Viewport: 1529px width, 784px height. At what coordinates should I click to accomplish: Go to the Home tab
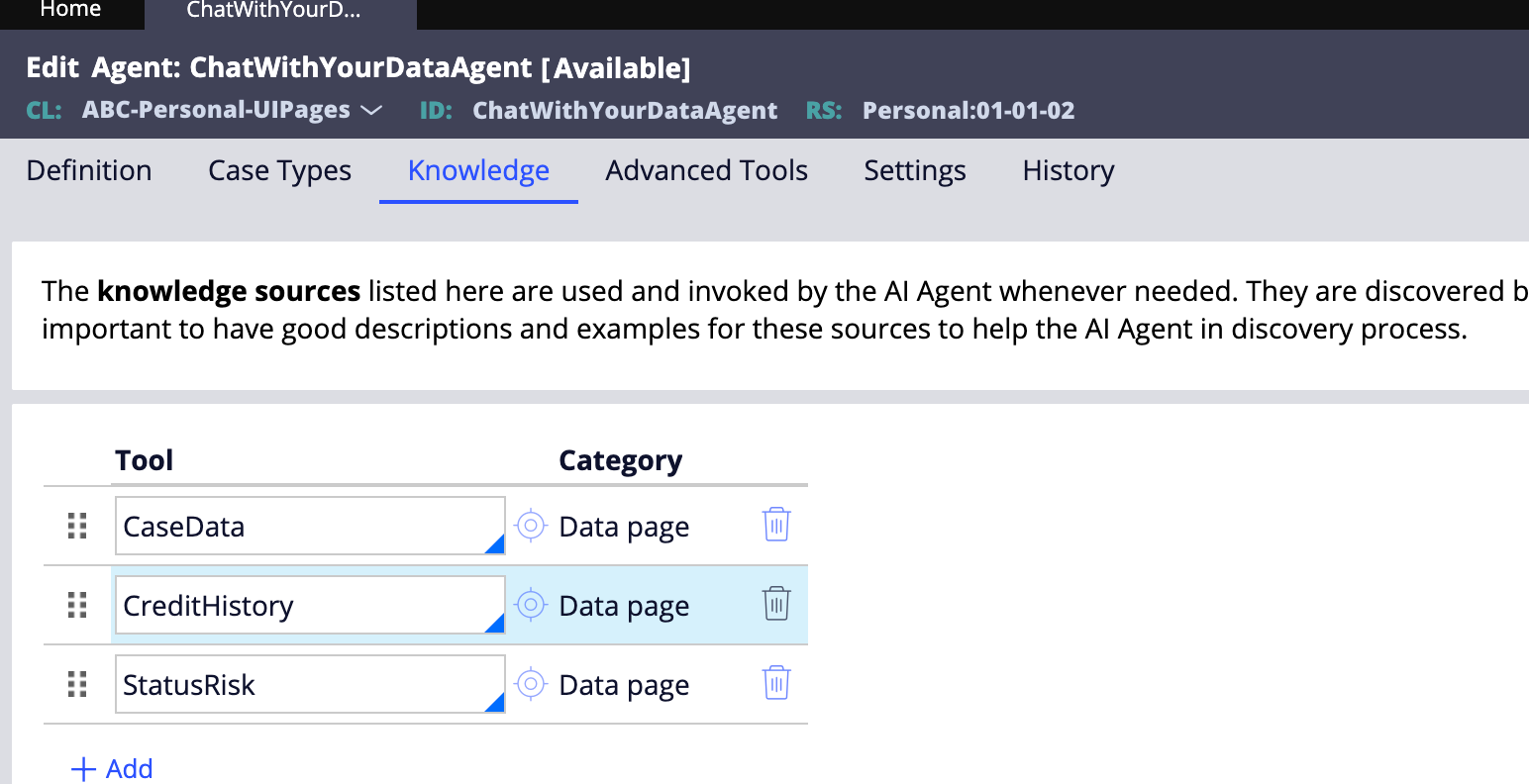[x=70, y=11]
